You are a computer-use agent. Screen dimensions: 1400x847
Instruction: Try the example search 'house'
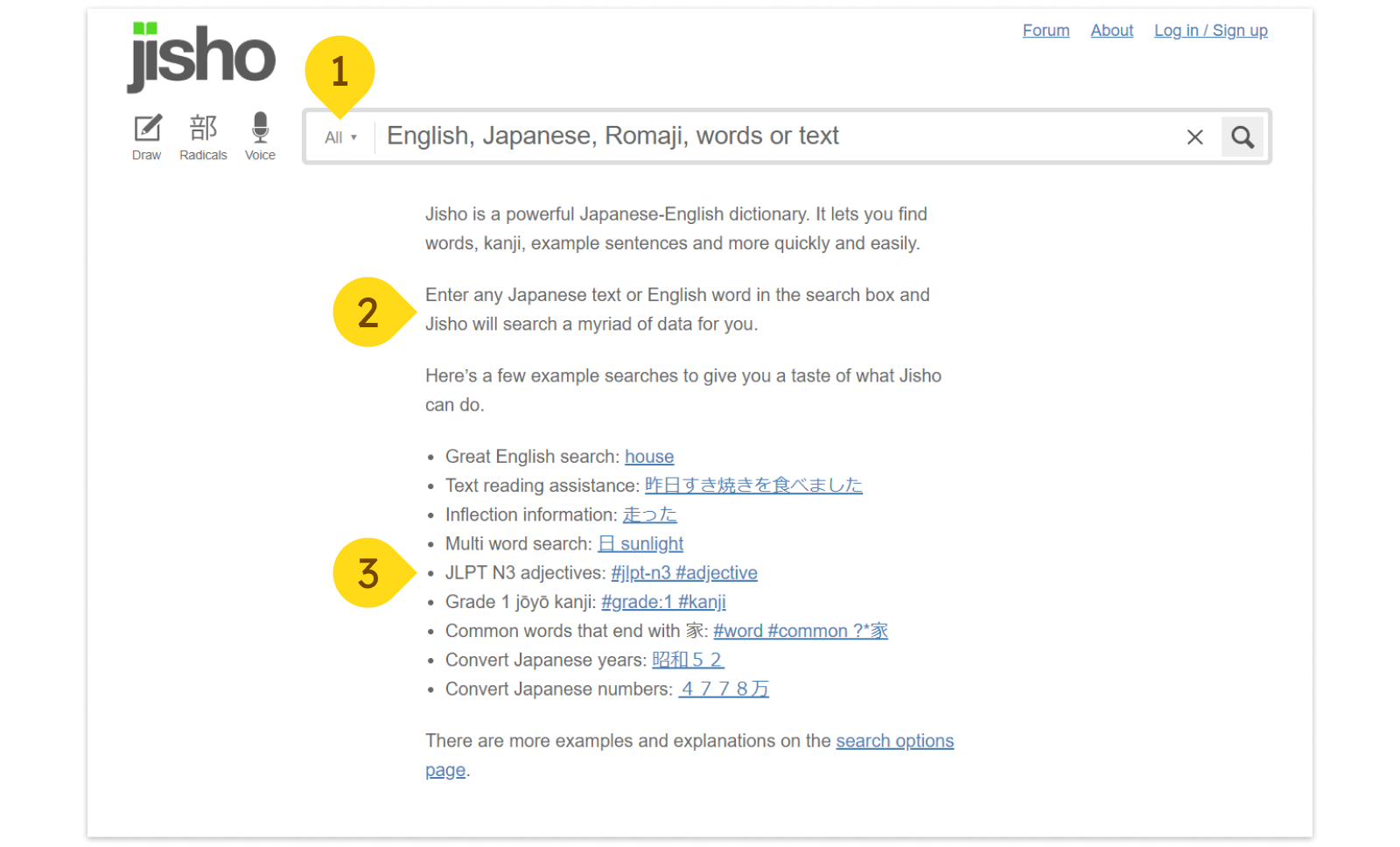[x=649, y=457]
